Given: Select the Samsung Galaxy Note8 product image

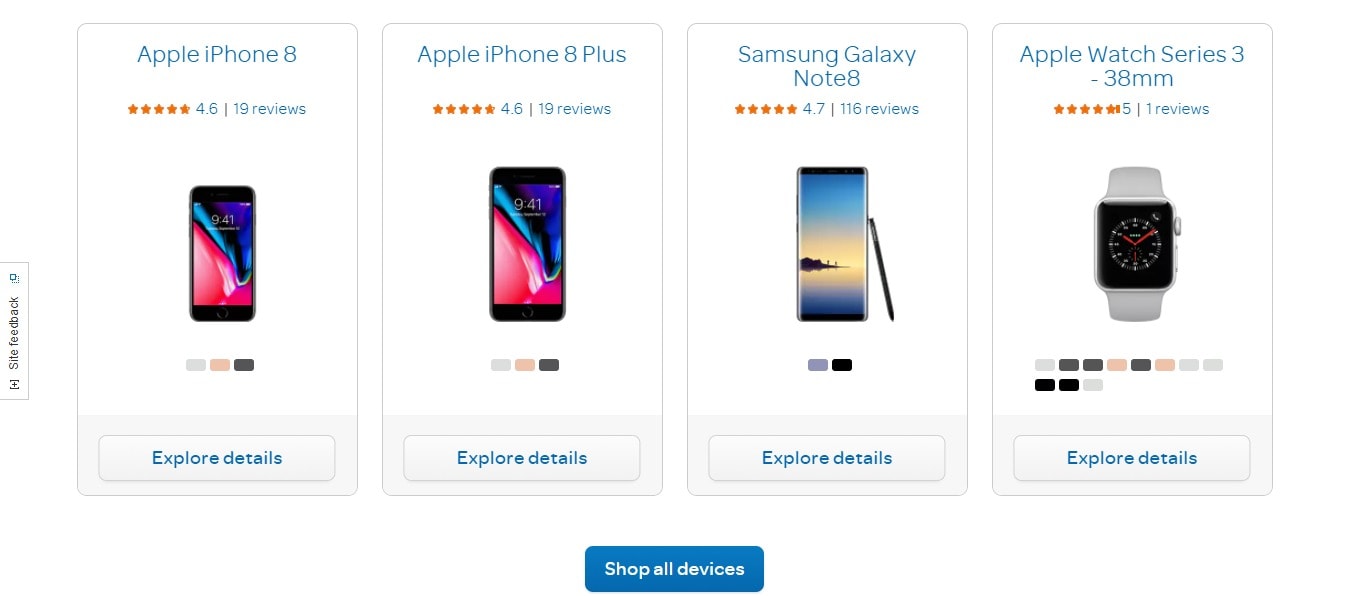Looking at the screenshot, I should [845, 244].
